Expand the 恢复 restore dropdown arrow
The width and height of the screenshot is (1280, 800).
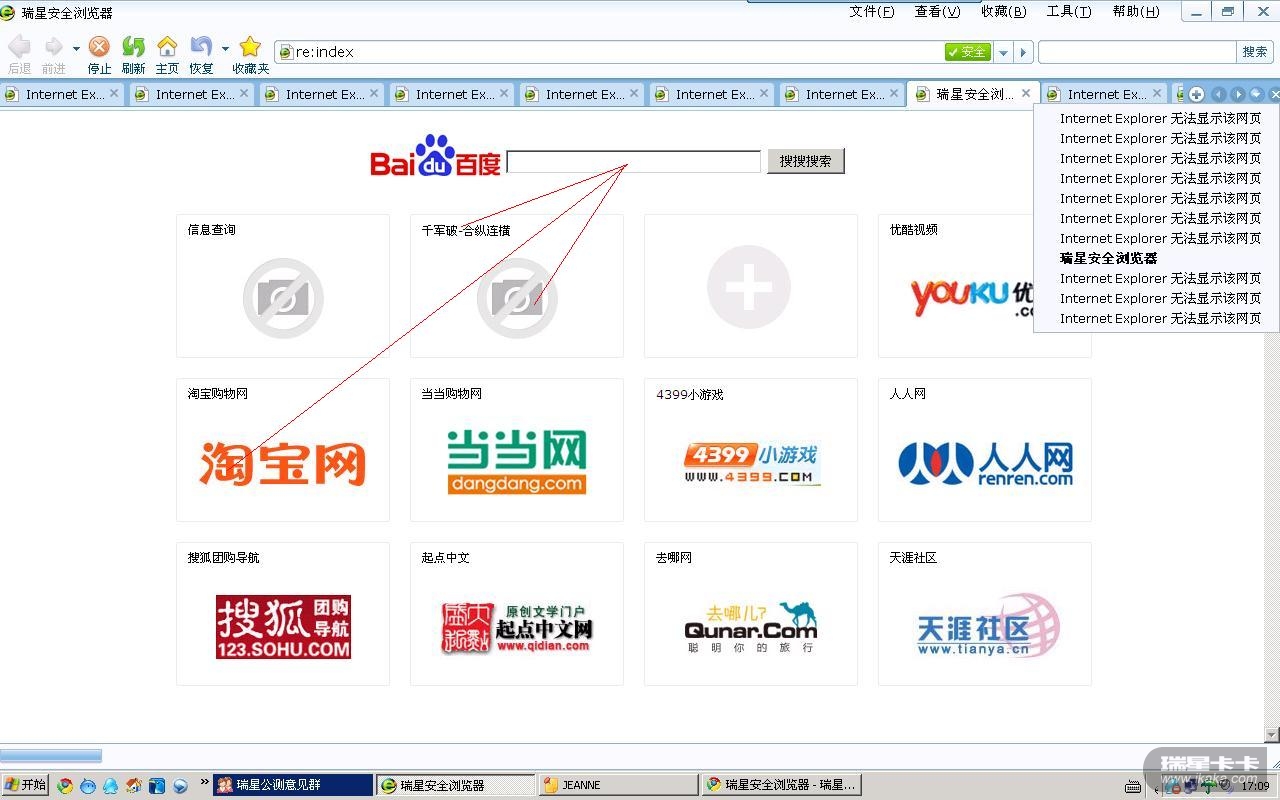[225, 48]
